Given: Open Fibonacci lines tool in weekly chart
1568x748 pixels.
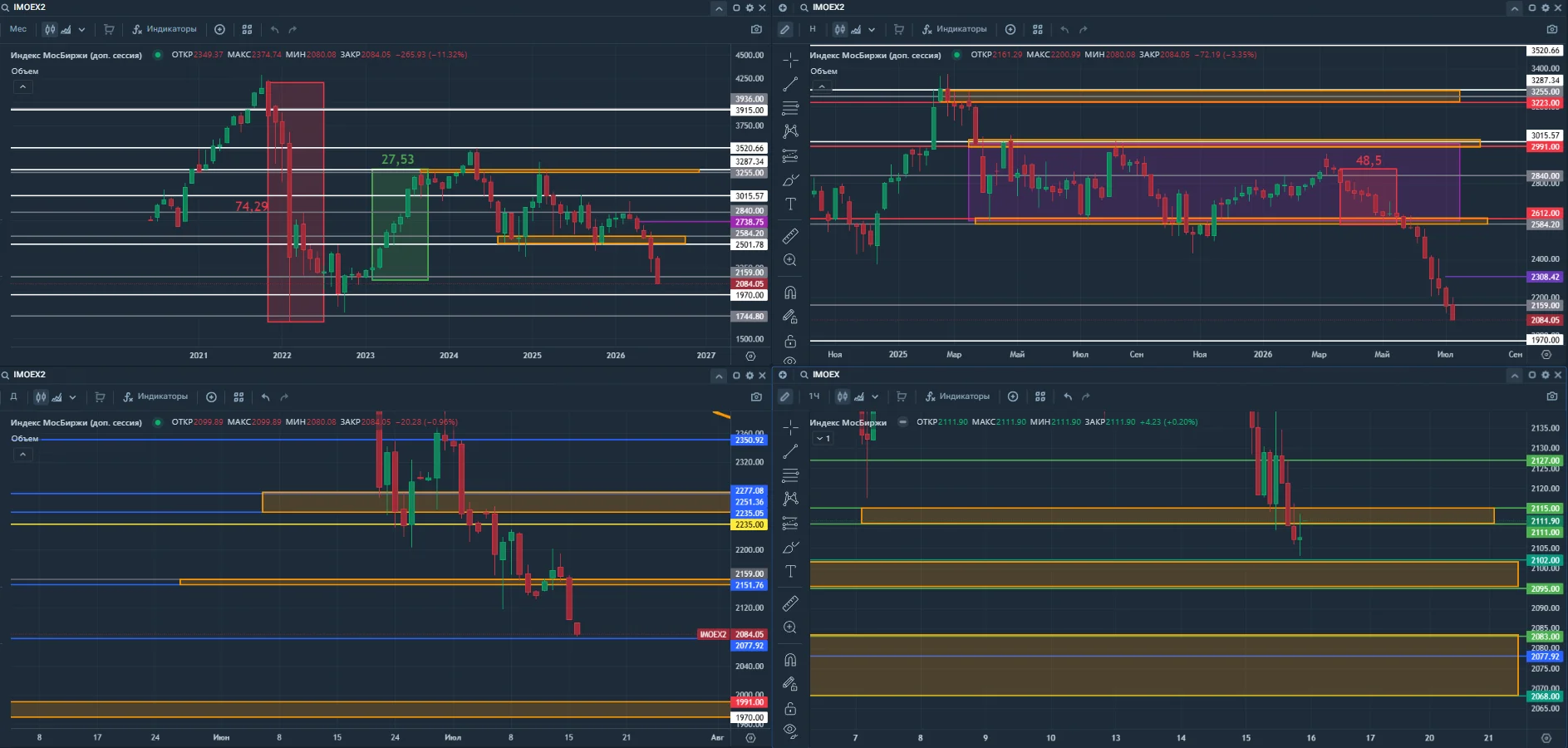Looking at the screenshot, I should pyautogui.click(x=790, y=108).
